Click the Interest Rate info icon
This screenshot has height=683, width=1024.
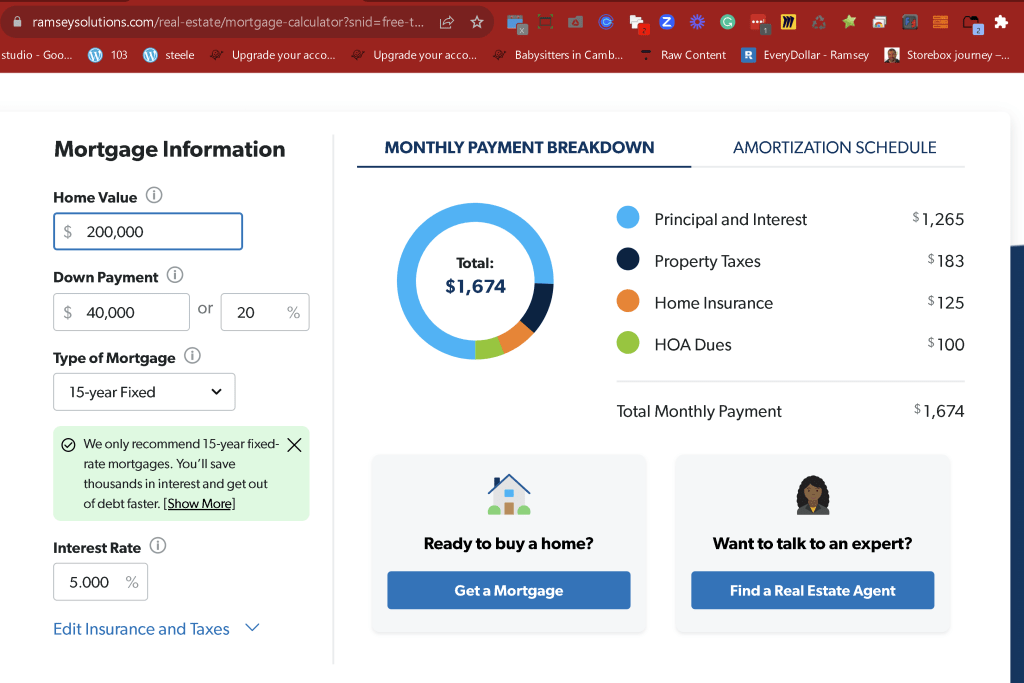coord(158,545)
